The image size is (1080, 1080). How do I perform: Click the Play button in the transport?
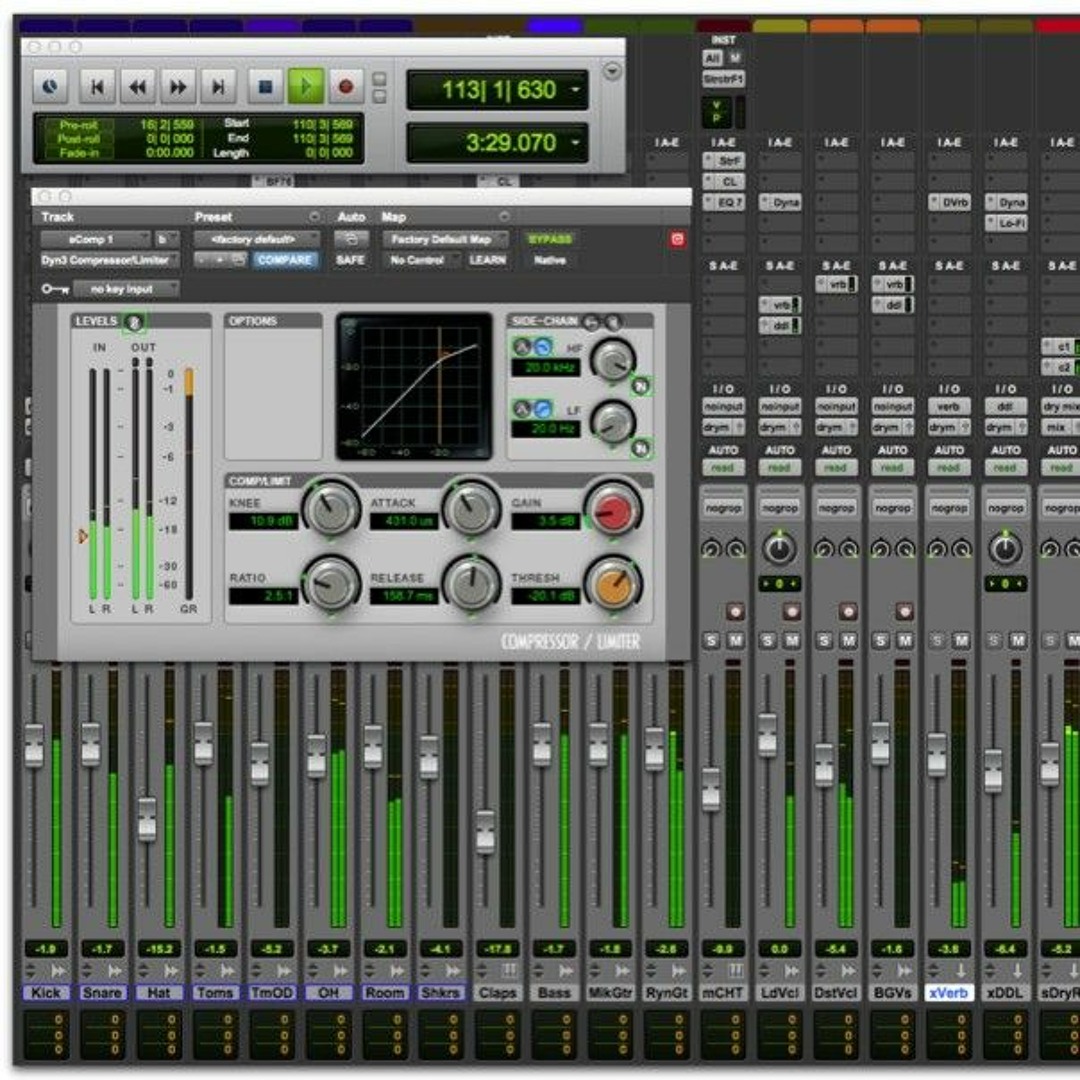tap(305, 87)
